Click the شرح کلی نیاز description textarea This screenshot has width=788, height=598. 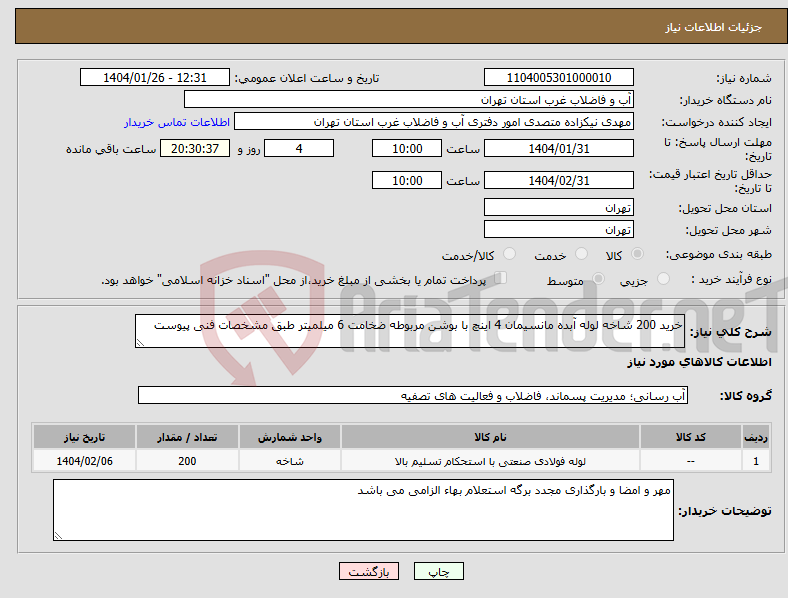pyautogui.click(x=410, y=331)
